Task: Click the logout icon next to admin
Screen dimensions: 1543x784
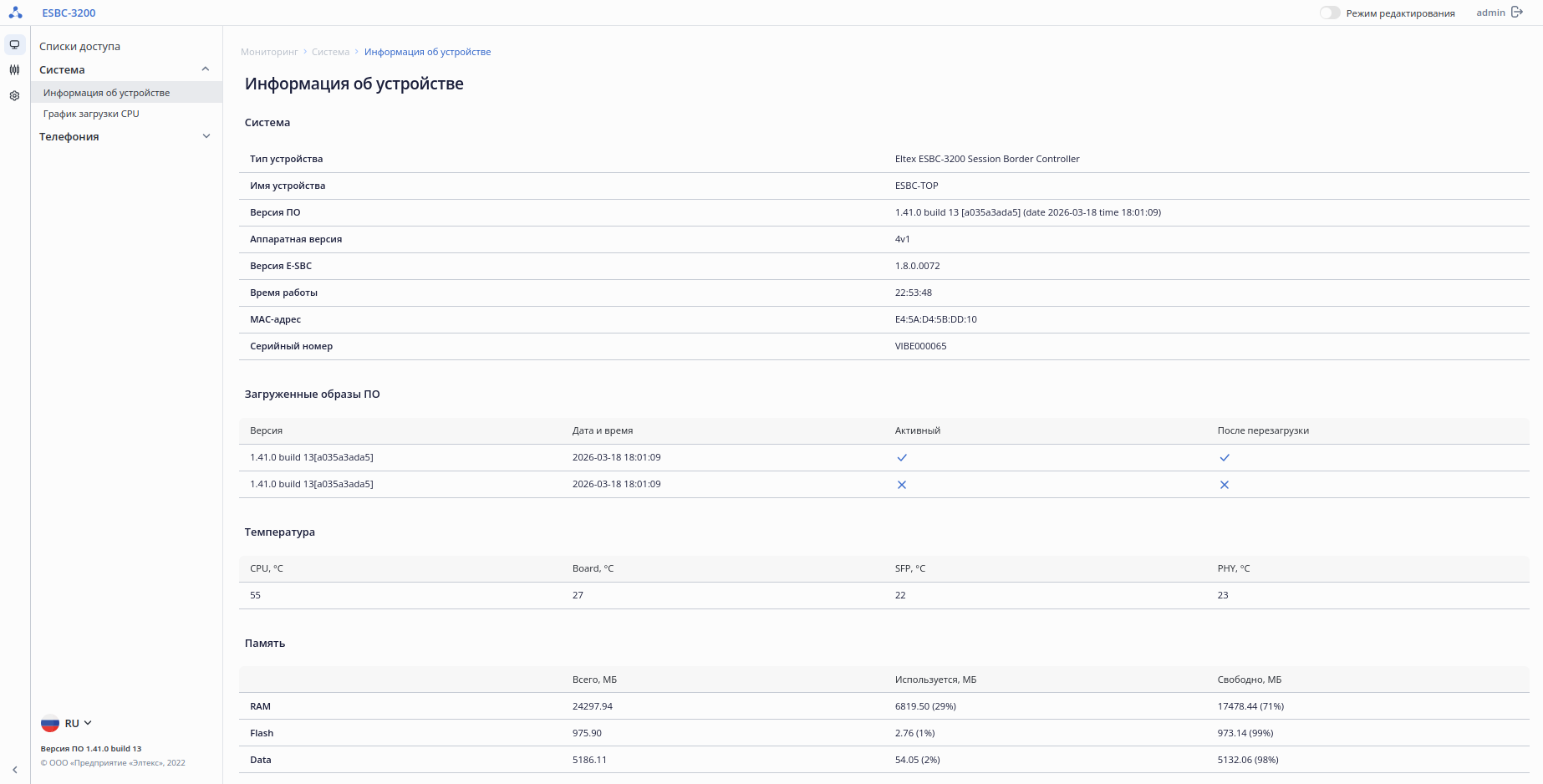Action: pos(1517,13)
